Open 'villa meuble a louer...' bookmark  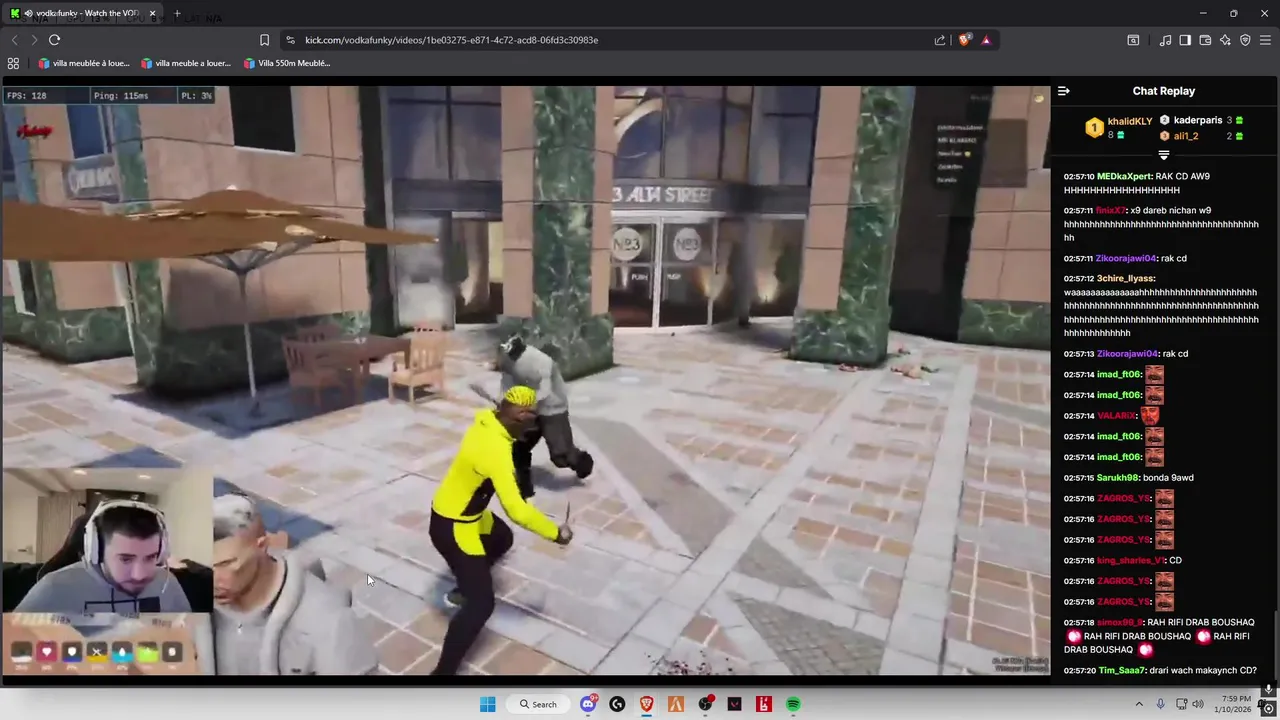point(186,63)
